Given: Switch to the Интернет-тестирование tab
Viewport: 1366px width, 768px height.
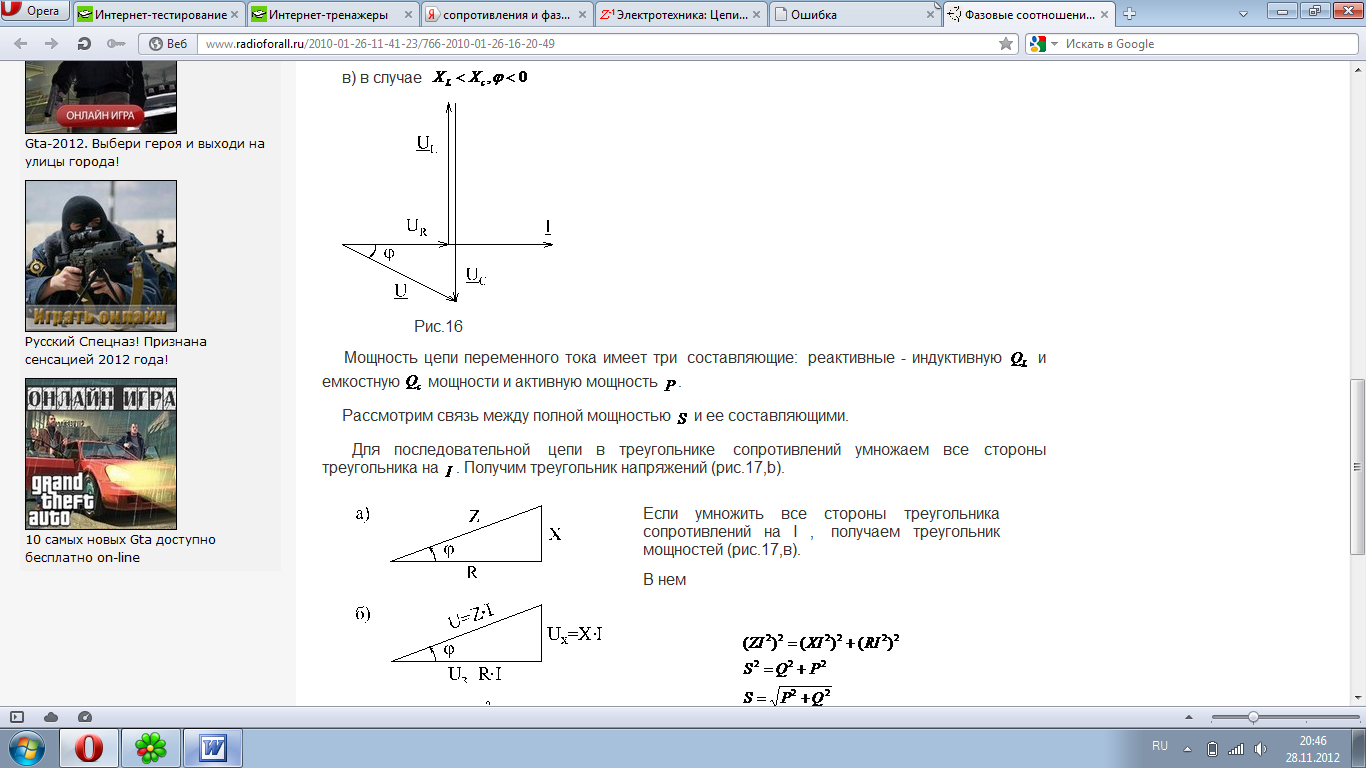Looking at the screenshot, I should 158,15.
